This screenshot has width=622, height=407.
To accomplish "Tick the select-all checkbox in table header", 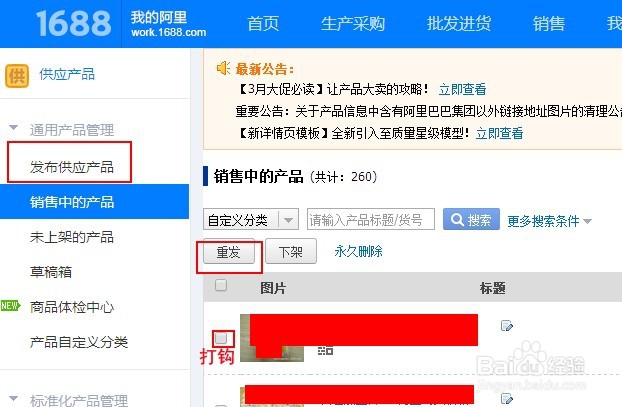I will click(x=221, y=285).
